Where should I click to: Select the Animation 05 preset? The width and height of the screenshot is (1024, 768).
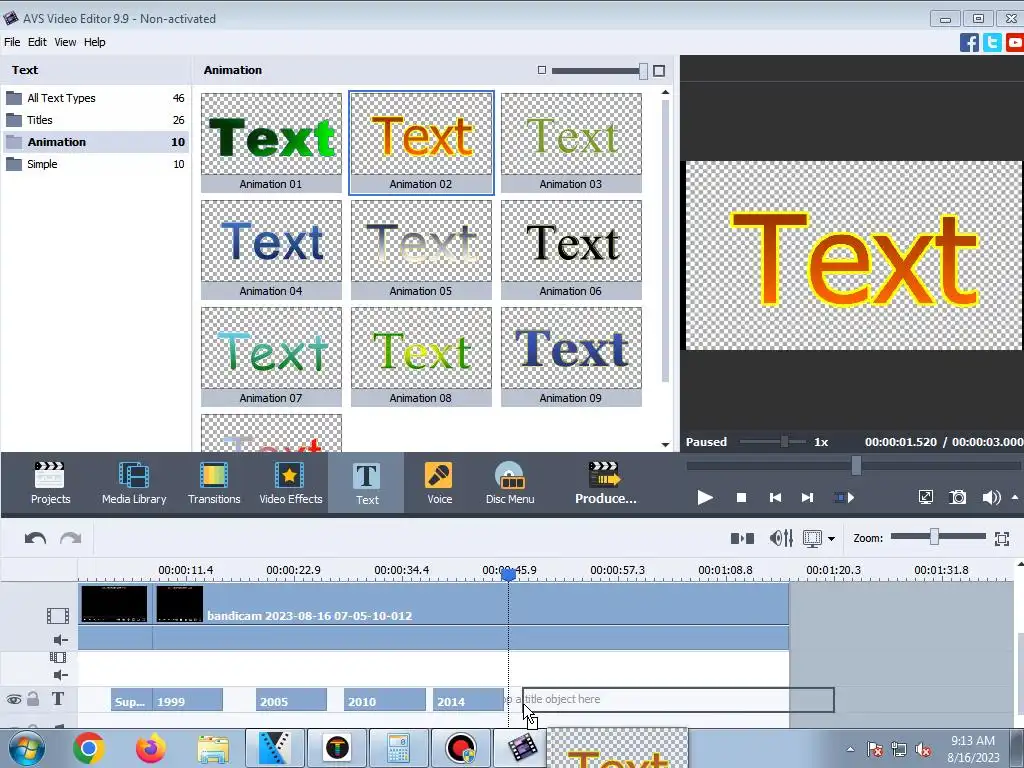pos(421,249)
